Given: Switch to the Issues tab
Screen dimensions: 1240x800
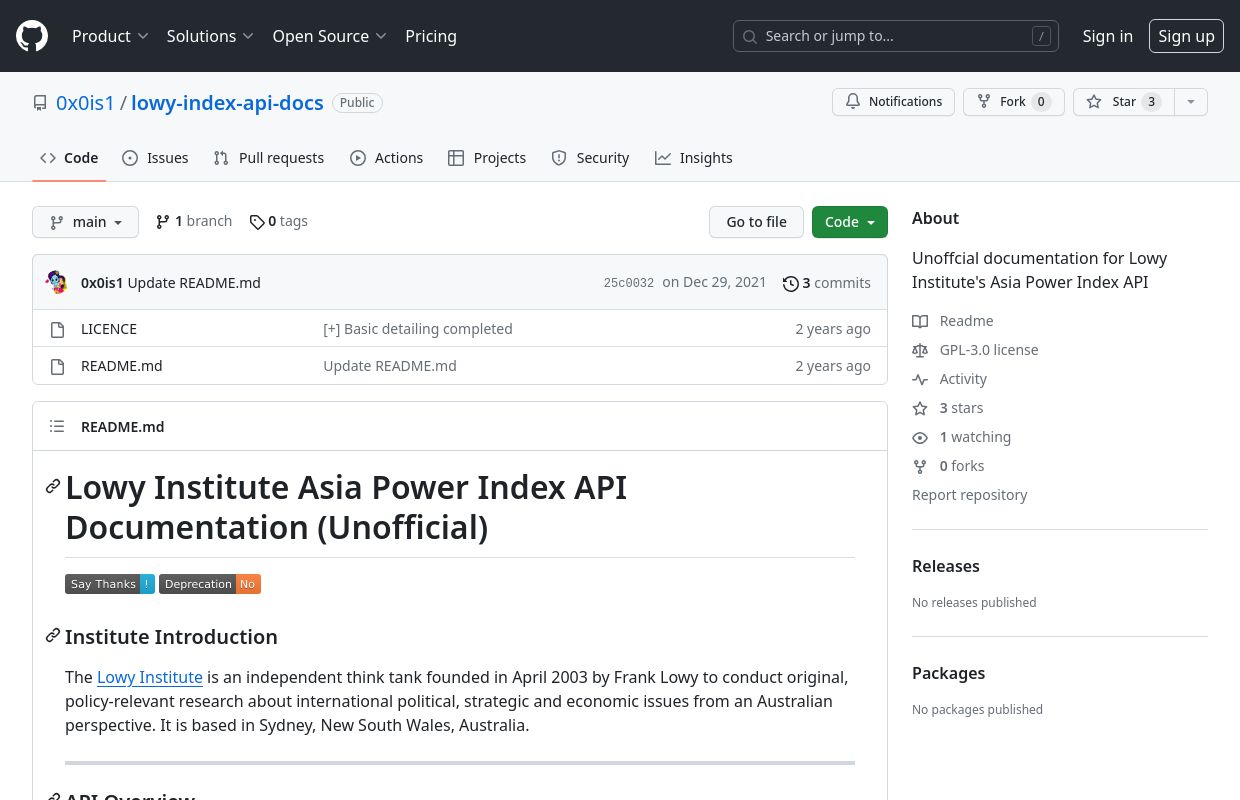Looking at the screenshot, I should tap(155, 158).
